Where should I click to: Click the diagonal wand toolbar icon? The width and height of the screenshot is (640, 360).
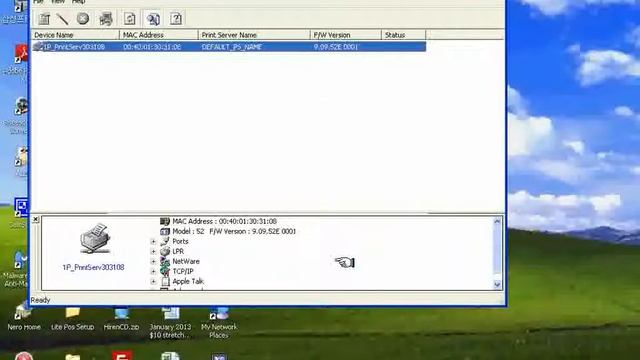(62, 19)
